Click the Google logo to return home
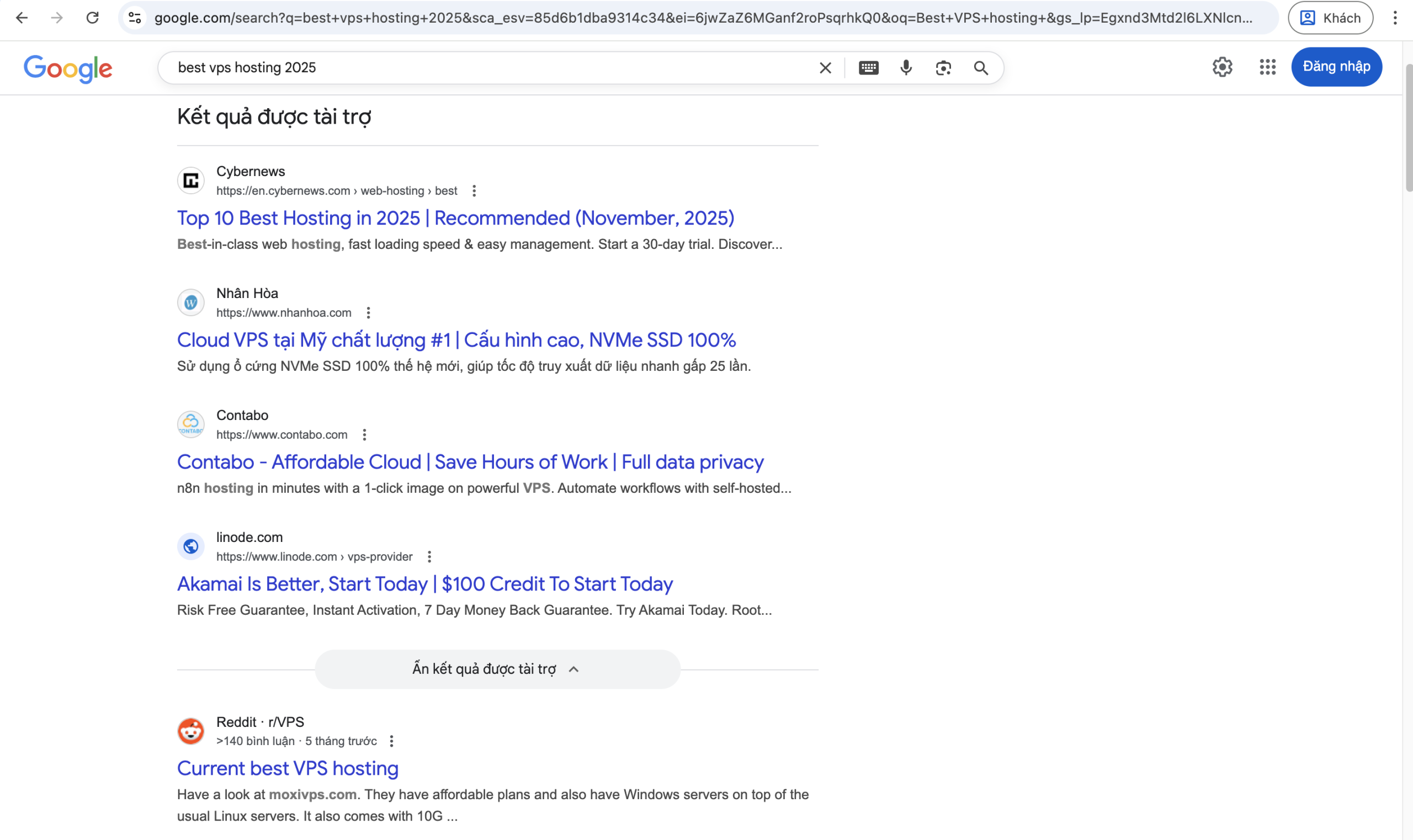Viewport: 1413px width, 840px height. tap(68, 68)
